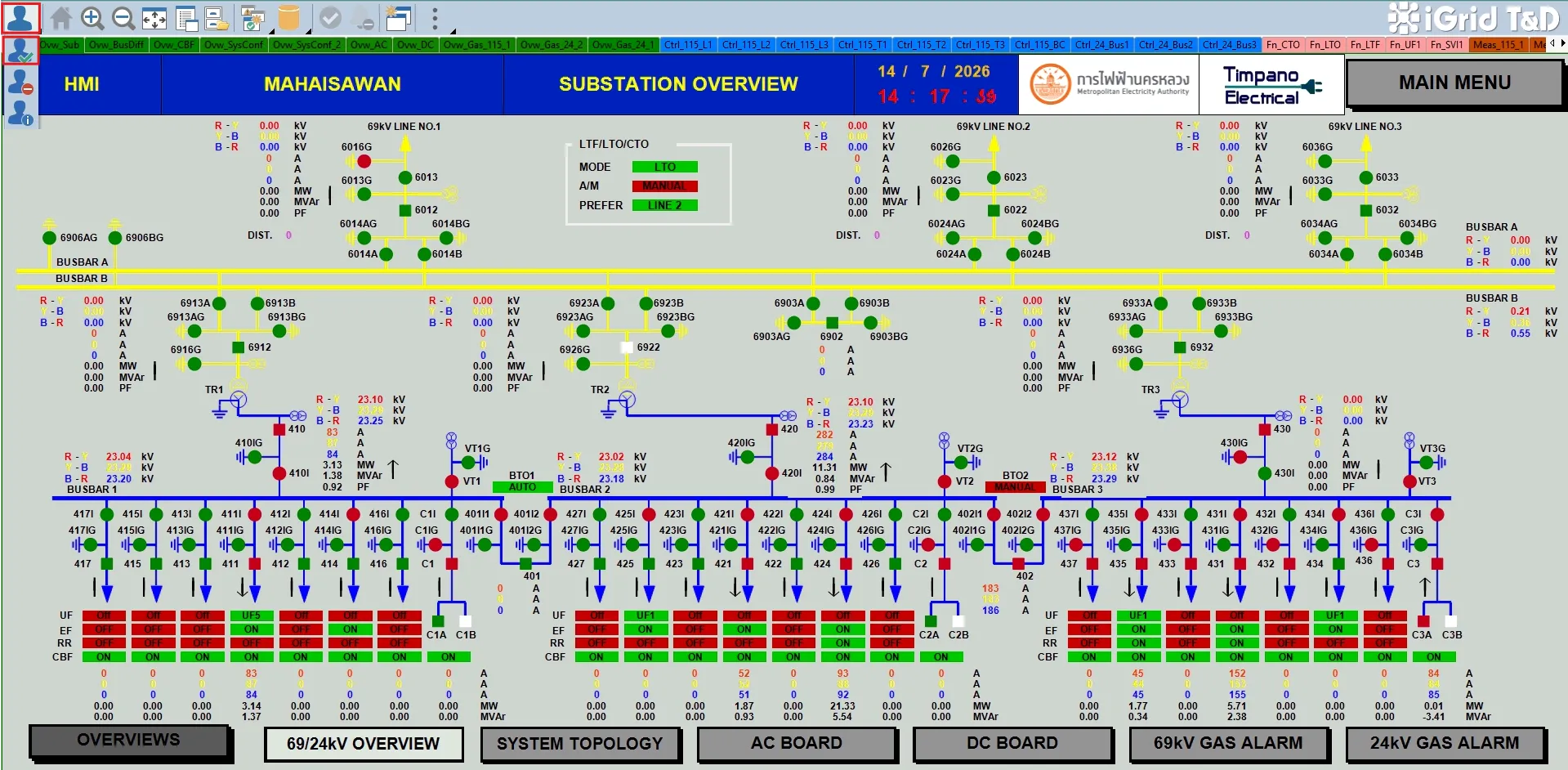
Task: Click the user account icon in the toolbar
Action: 20,17
